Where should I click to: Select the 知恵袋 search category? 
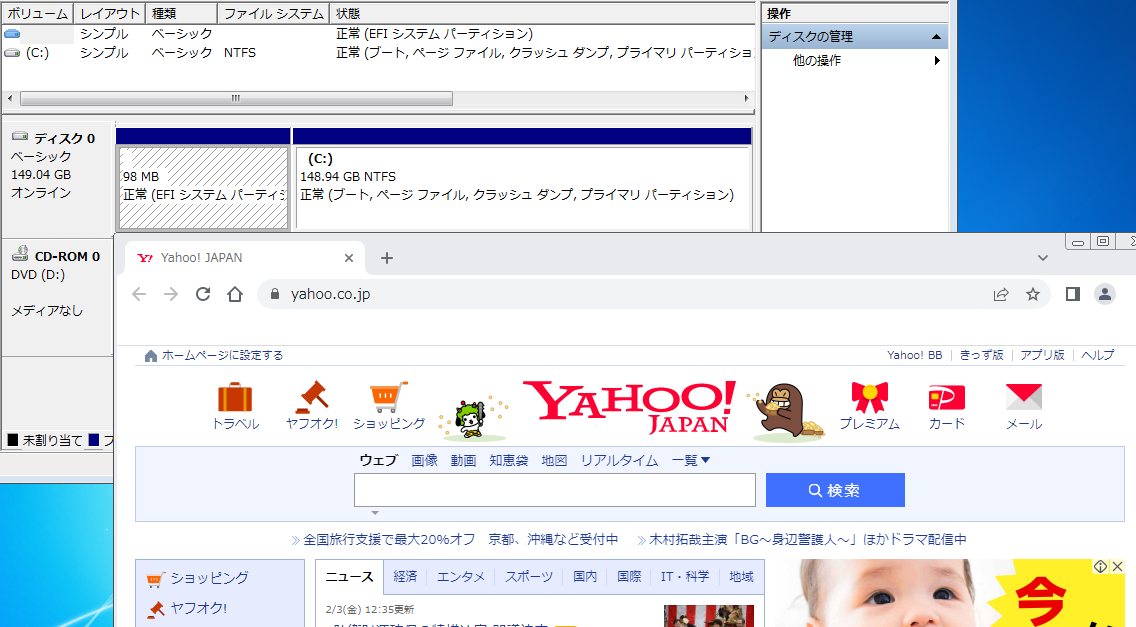tap(509, 460)
